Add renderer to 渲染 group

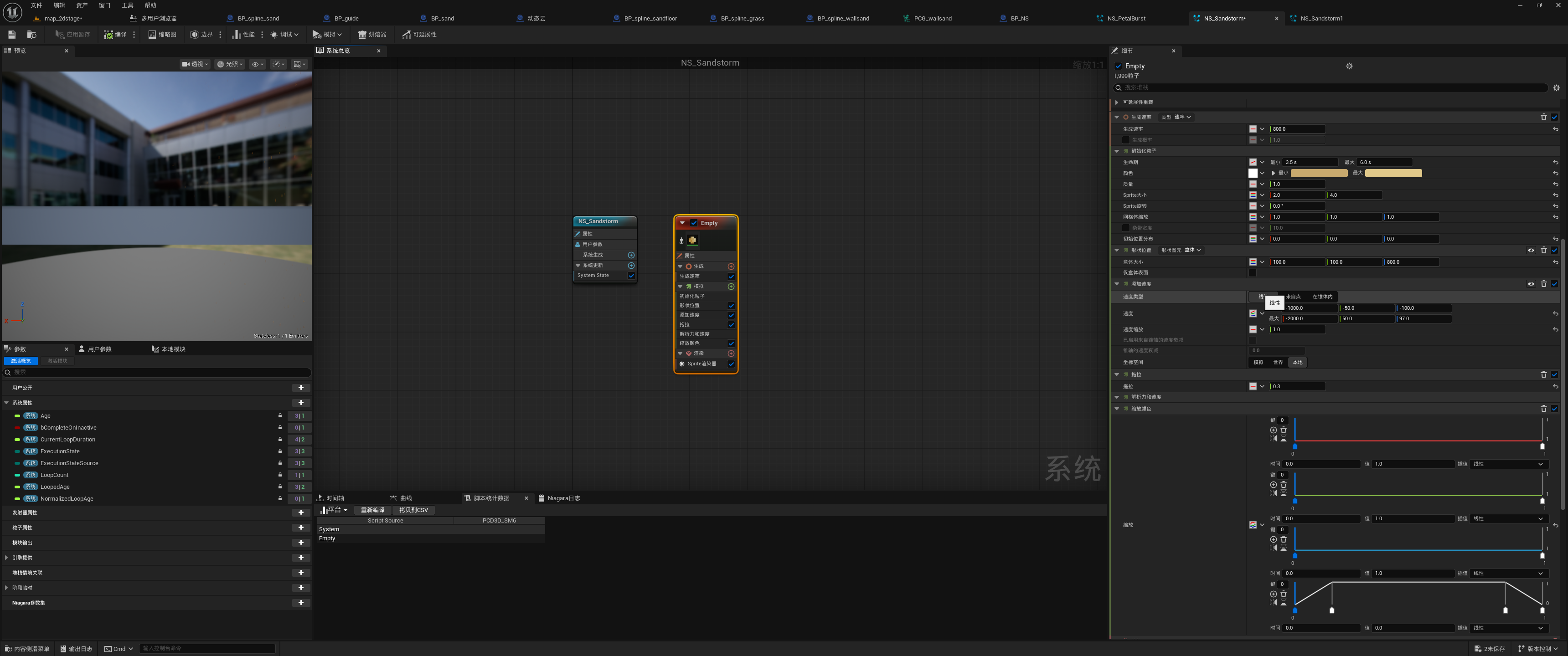(x=730, y=354)
